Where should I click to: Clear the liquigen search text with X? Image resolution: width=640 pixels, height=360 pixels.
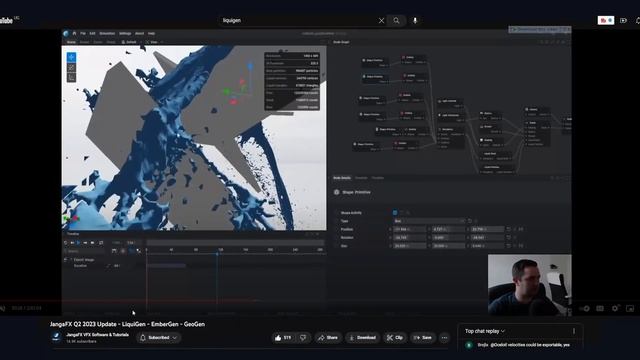381,20
